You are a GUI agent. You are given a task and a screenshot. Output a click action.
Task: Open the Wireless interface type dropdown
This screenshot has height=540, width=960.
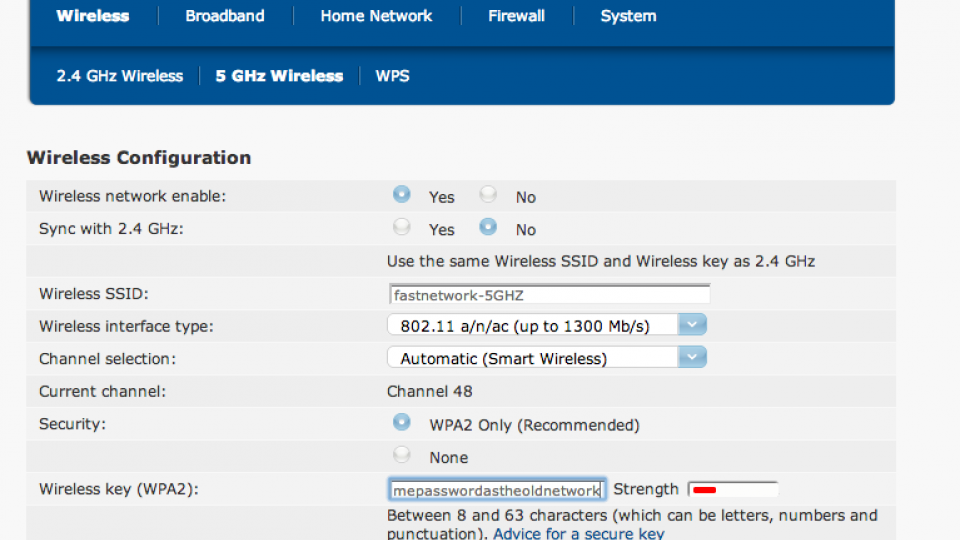click(547, 325)
